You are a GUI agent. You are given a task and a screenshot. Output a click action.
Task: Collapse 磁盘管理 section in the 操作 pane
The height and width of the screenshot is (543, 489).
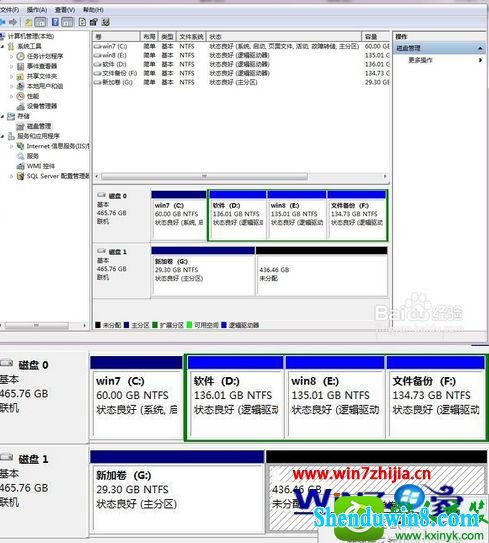pyautogui.click(x=480, y=48)
